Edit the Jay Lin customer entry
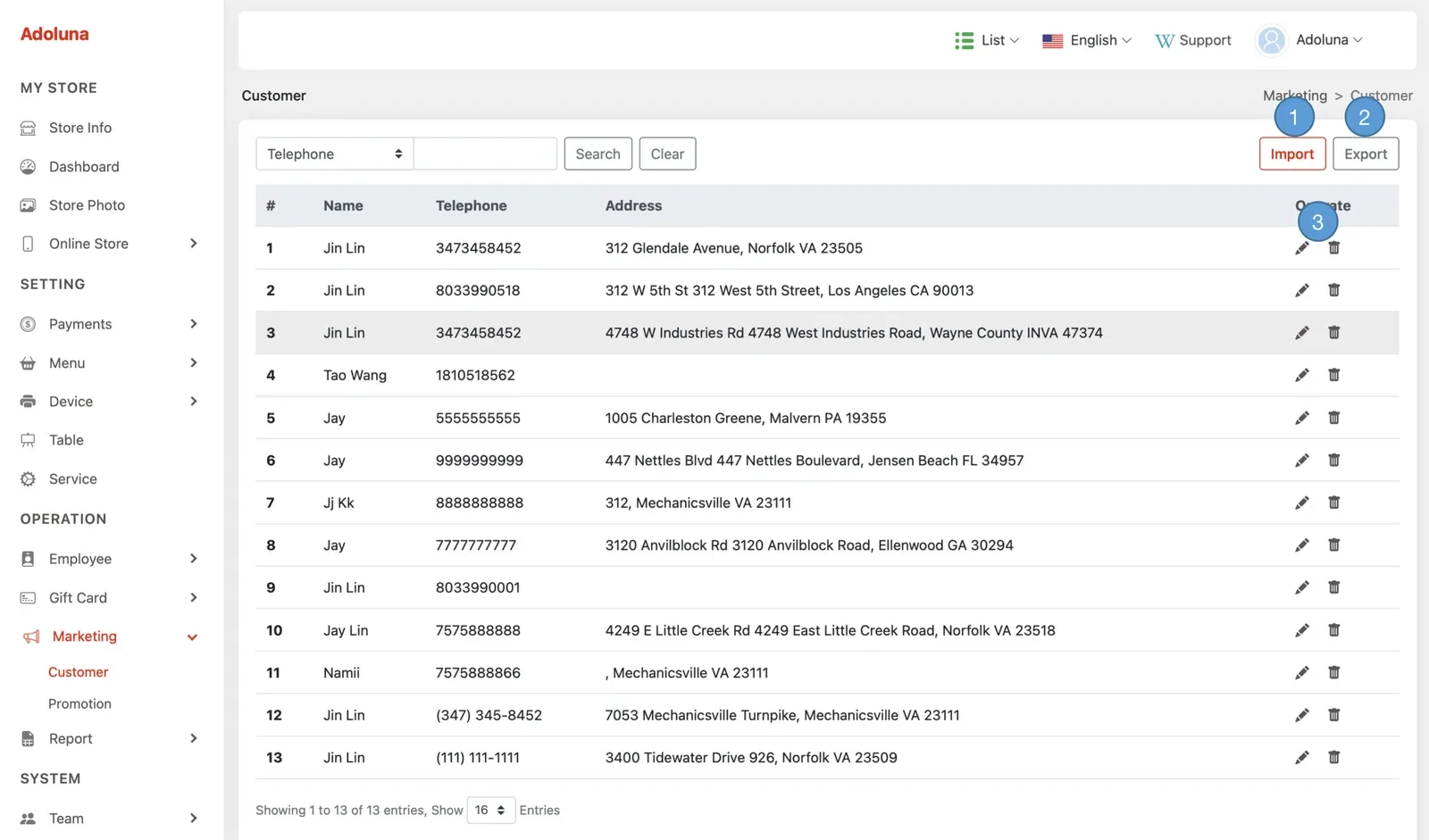This screenshot has width=1429, height=840. coord(1302,630)
